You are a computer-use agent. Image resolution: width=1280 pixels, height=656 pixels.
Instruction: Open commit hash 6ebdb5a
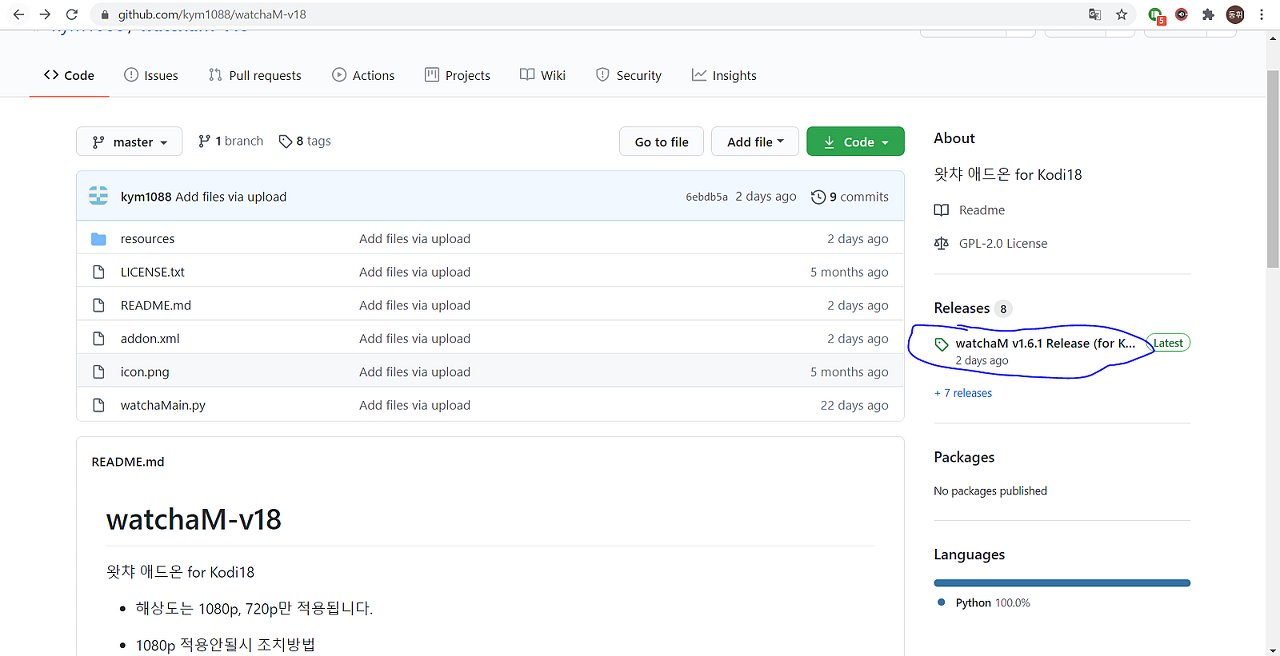(706, 197)
